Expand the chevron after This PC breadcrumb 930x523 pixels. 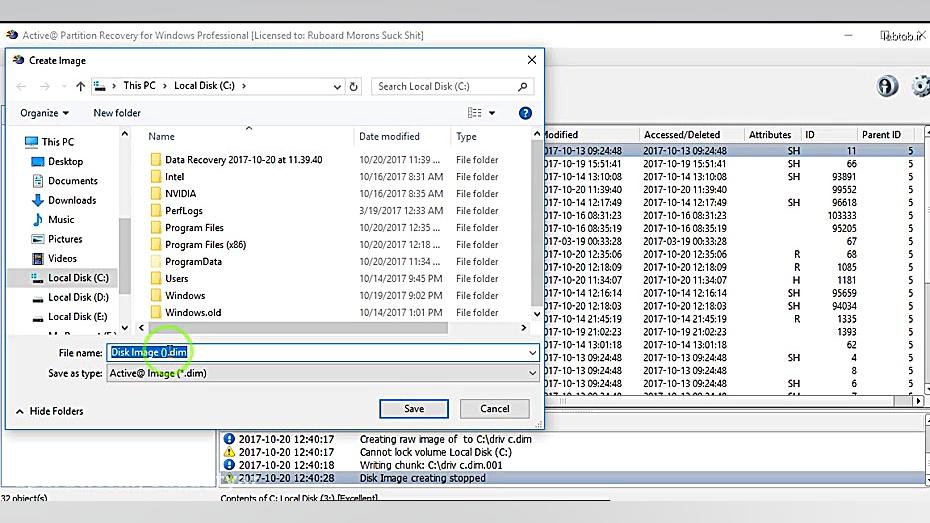pyautogui.click(x=164, y=86)
